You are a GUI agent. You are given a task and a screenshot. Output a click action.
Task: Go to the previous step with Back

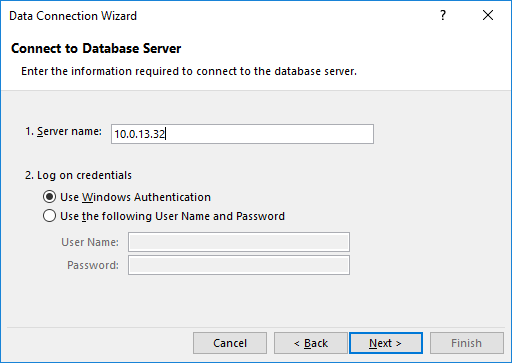(x=311, y=343)
